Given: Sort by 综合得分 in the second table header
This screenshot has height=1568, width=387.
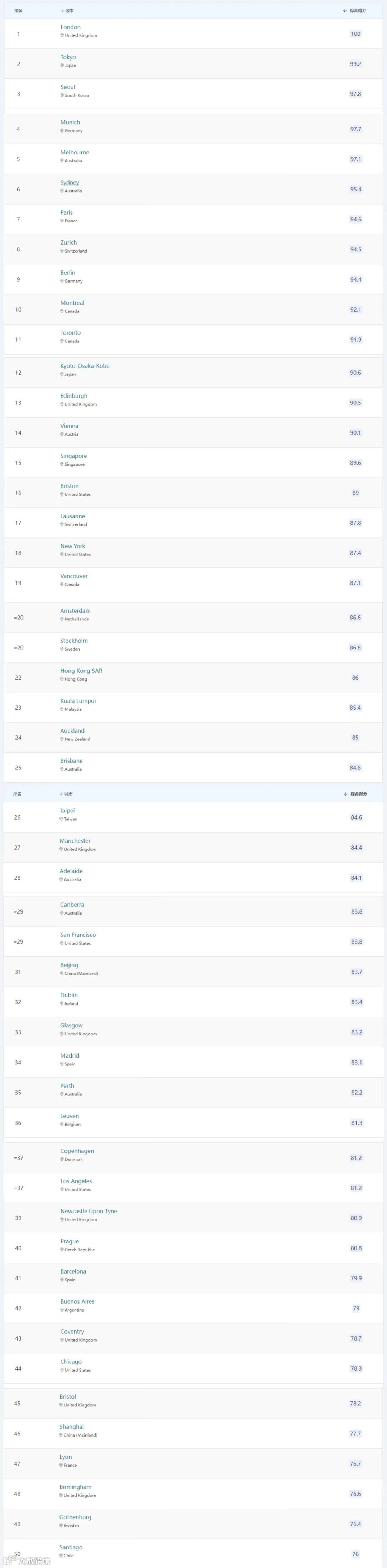Looking at the screenshot, I should (356, 794).
